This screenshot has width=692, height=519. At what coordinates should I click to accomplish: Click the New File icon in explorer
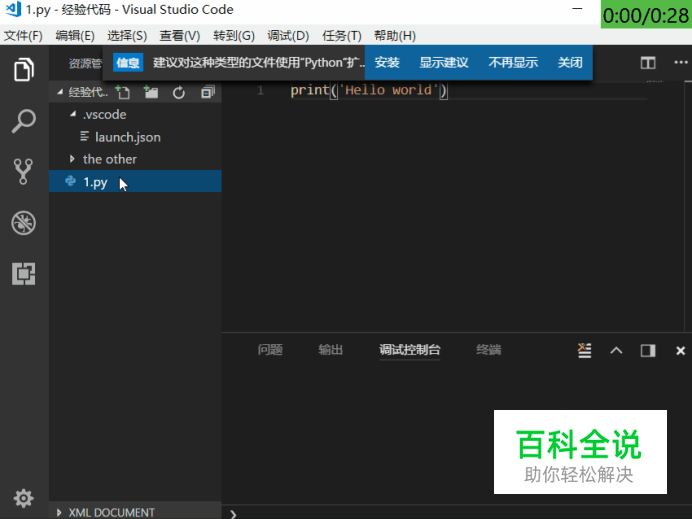click(123, 92)
